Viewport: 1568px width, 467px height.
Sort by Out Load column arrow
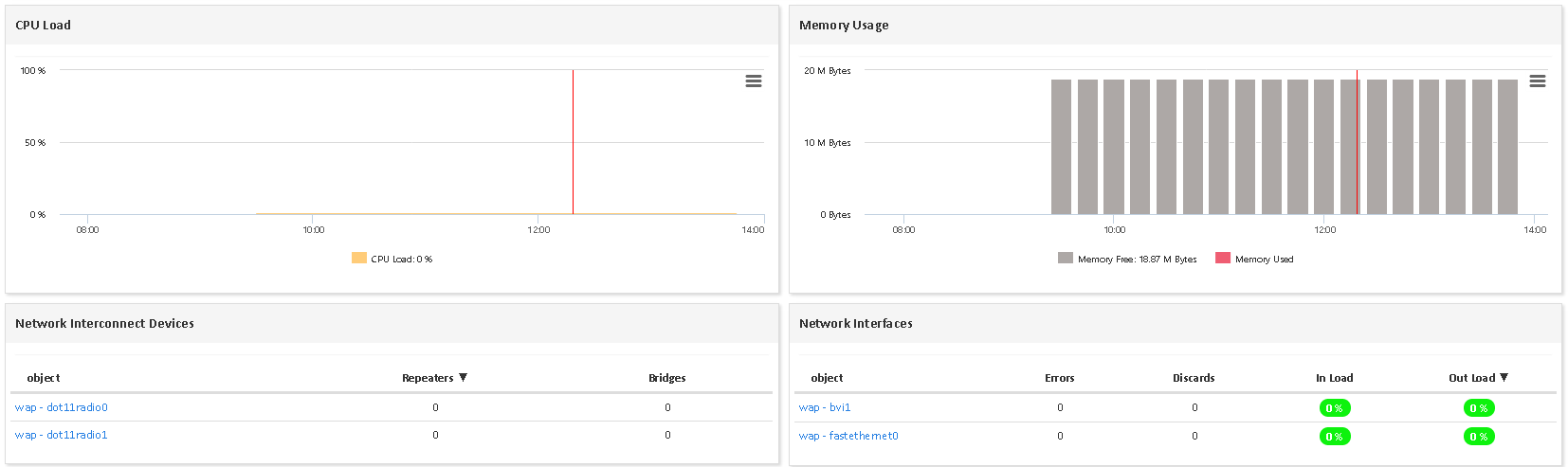1504,377
